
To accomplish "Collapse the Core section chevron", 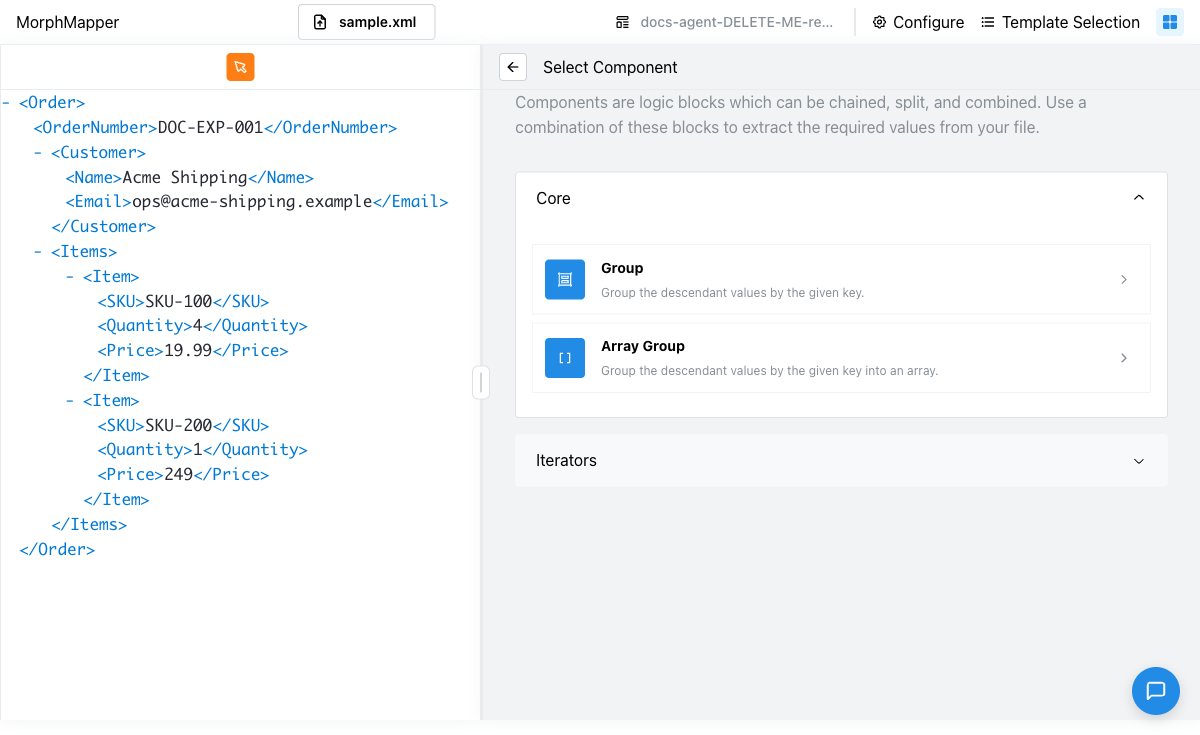I will (x=1138, y=198).
